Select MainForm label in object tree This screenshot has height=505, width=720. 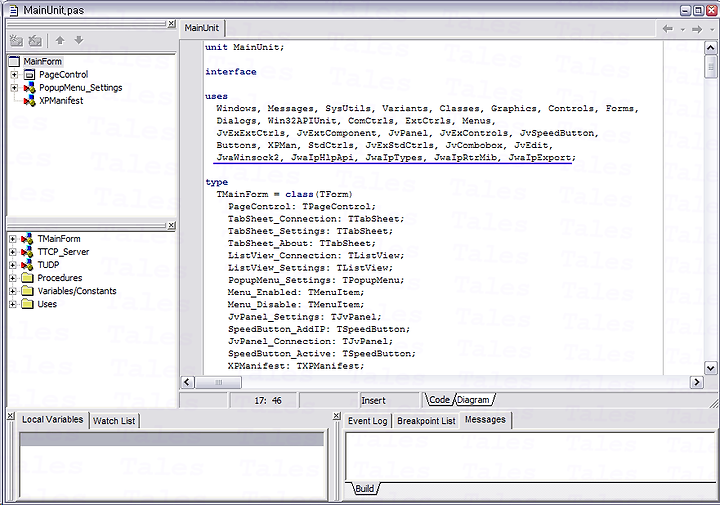coord(43,62)
